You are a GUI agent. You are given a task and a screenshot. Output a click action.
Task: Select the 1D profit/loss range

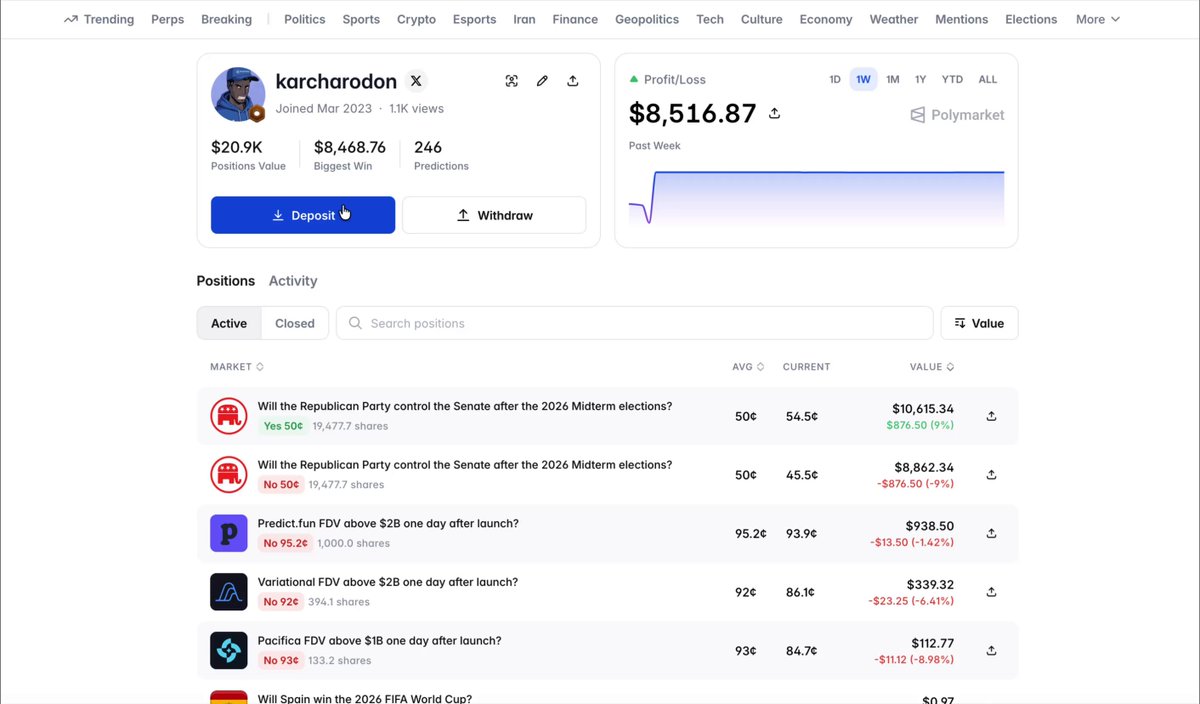[x=835, y=79]
